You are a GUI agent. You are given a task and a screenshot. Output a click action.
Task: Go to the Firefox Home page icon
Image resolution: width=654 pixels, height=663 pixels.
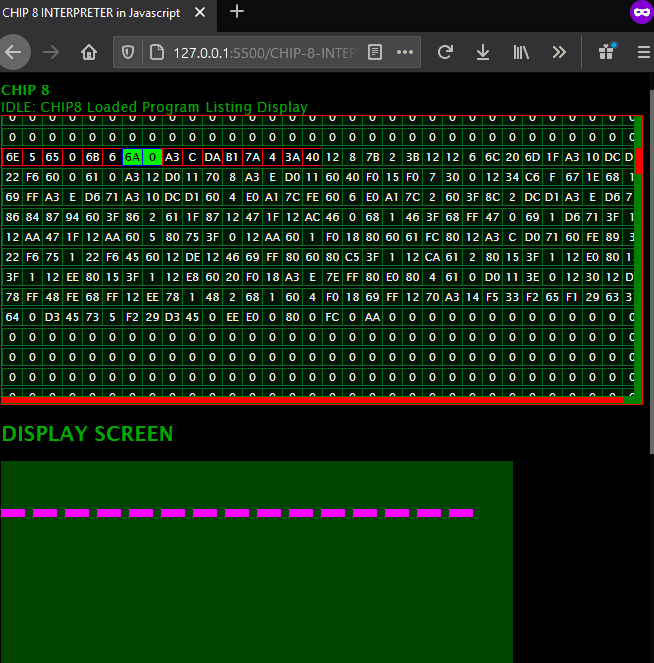tap(89, 52)
